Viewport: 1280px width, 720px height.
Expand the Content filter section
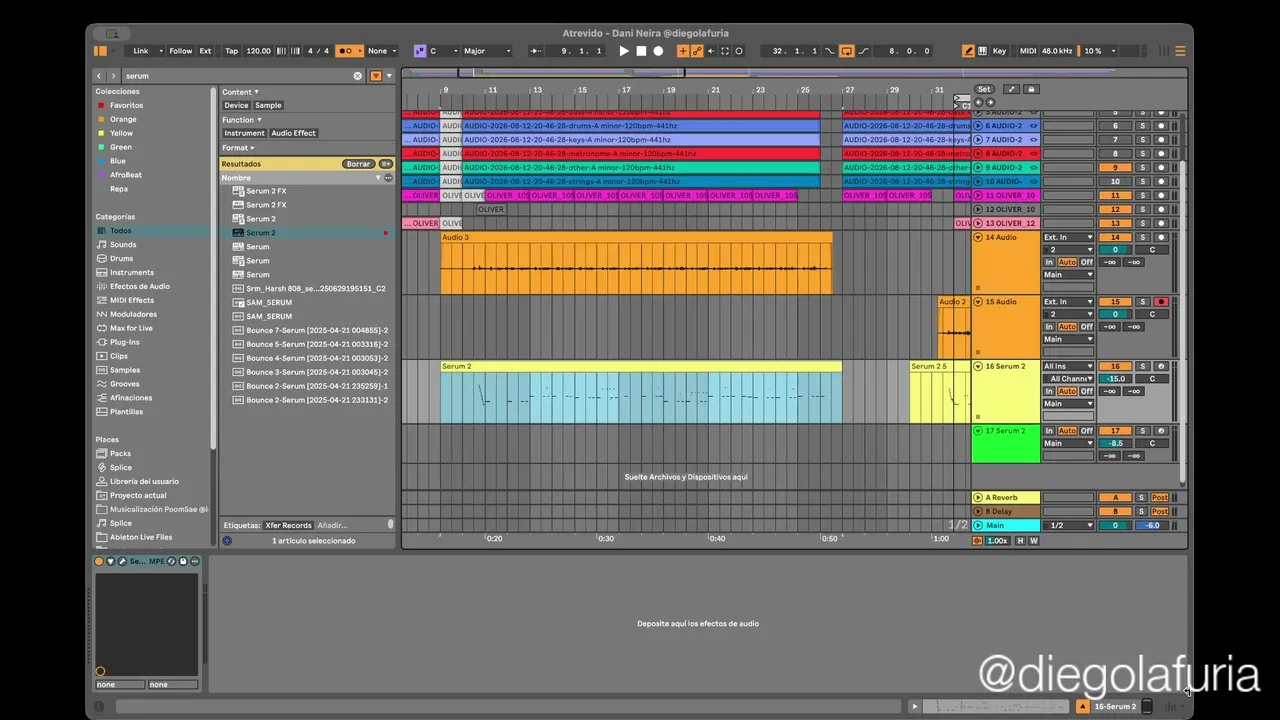240,92
